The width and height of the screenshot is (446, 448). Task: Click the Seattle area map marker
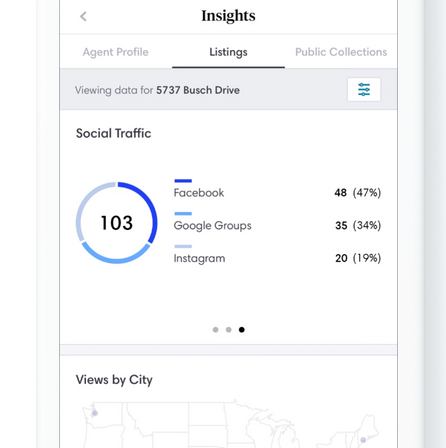click(95, 413)
